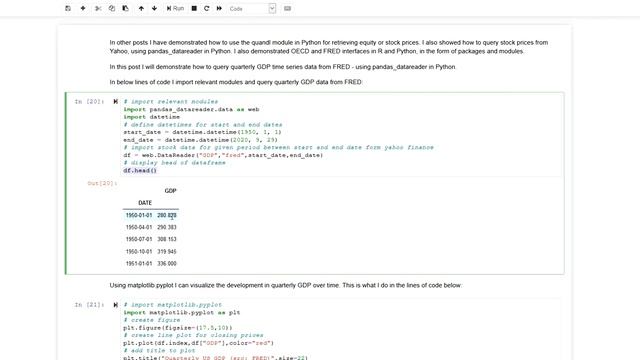Save the notebook with the floppy icon
This screenshot has width=640, height=360.
tap(68, 8)
